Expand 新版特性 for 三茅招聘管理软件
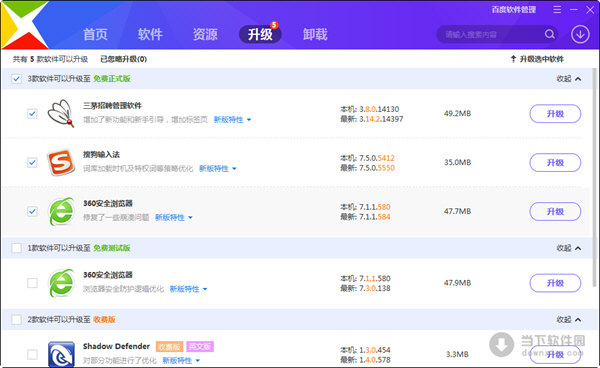The width and height of the screenshot is (600, 368). point(232,120)
